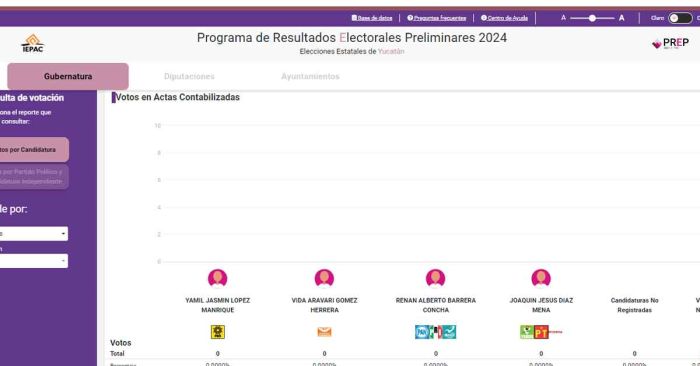Viewport: 700px width, 366px height.
Task: Click Renan Alberto Barrera Concha's avatar icon
Action: point(435,279)
